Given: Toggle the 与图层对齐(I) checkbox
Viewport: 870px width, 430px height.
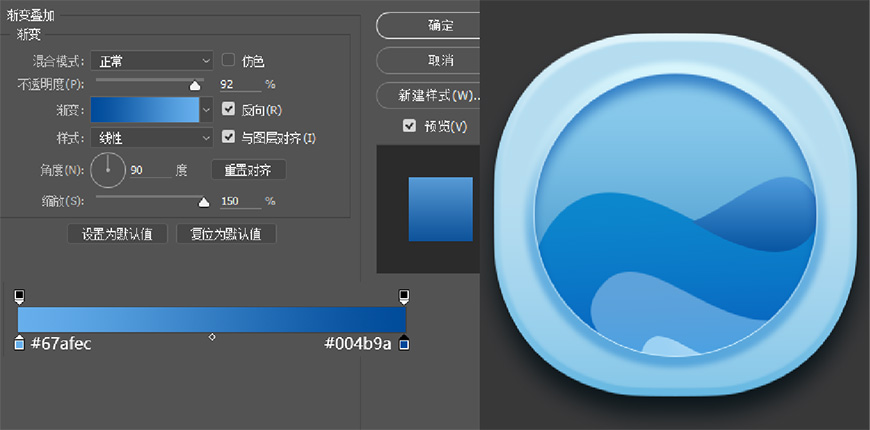Looking at the screenshot, I should pyautogui.click(x=228, y=136).
